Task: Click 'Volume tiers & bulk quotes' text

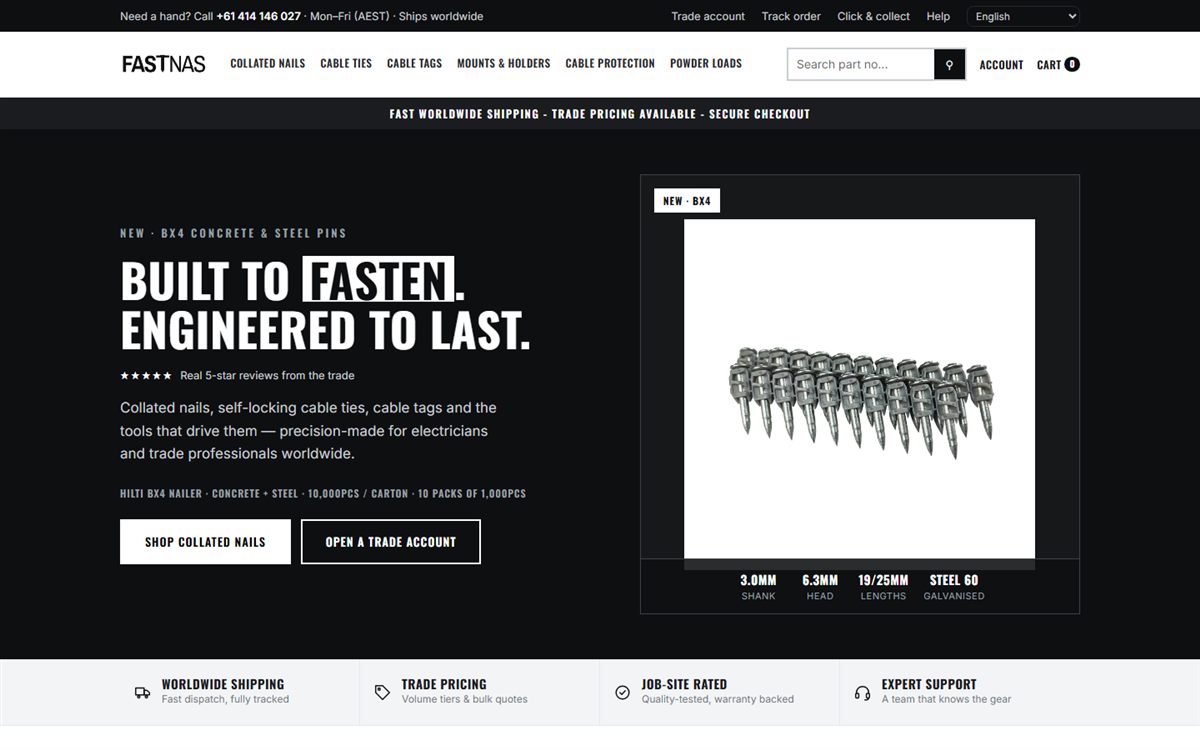Action: pyautogui.click(x=464, y=699)
